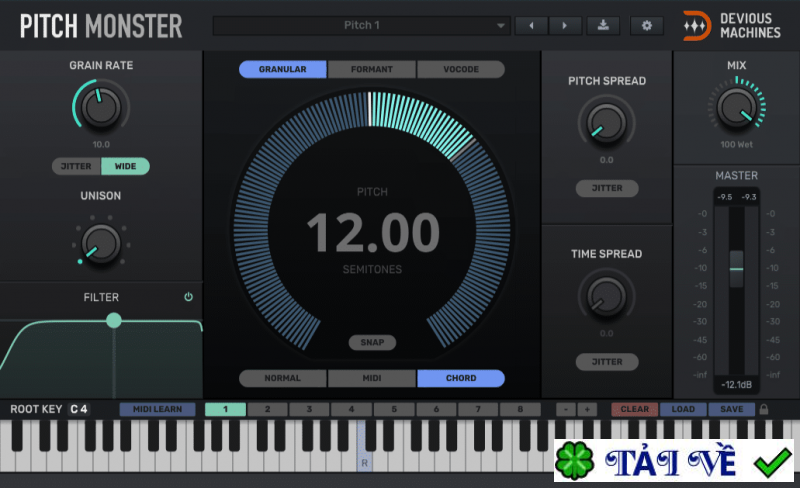800x488 pixels.
Task: Toggle Time Spread Jitter
Action: (x=607, y=362)
